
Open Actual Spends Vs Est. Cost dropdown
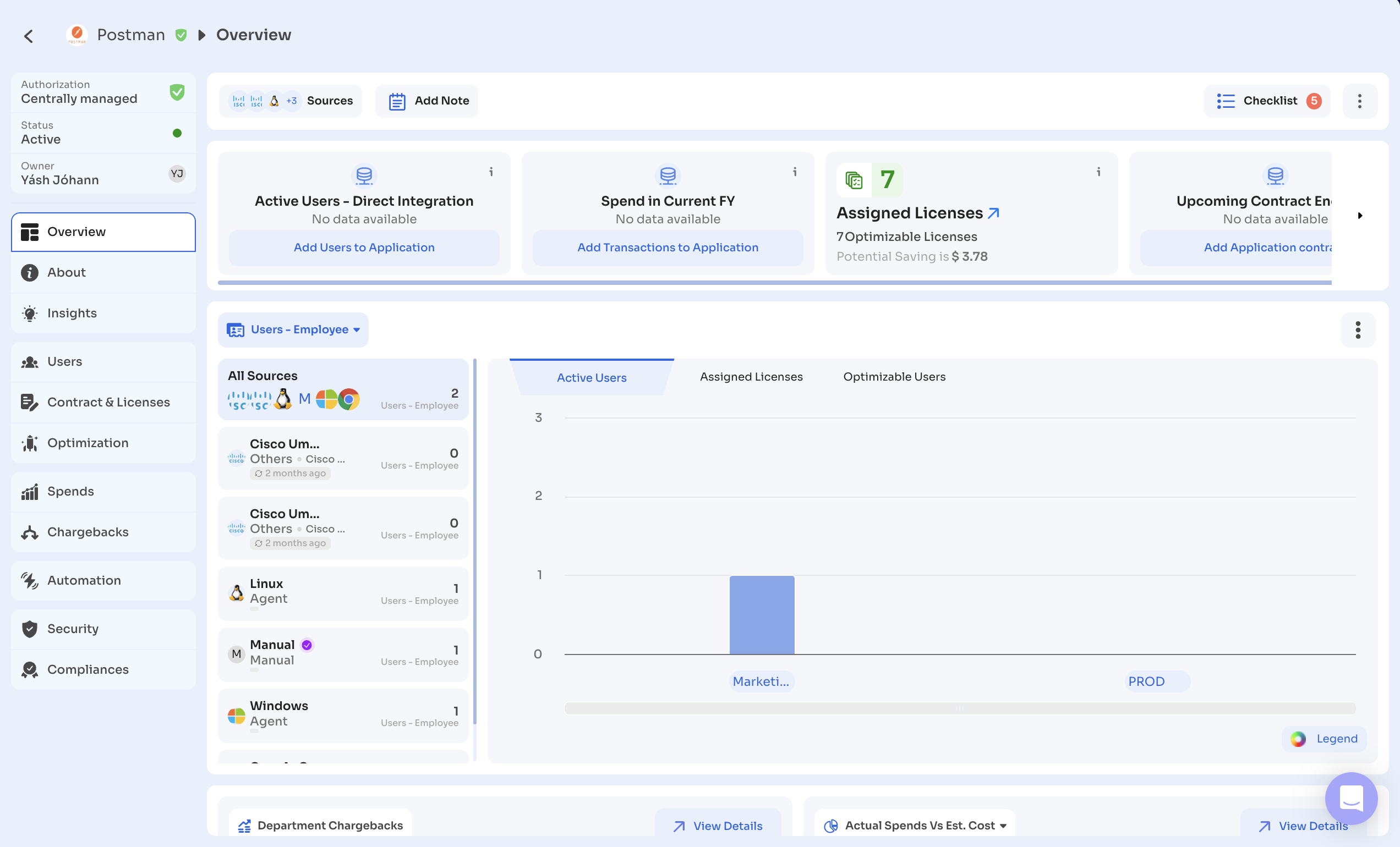[915, 826]
